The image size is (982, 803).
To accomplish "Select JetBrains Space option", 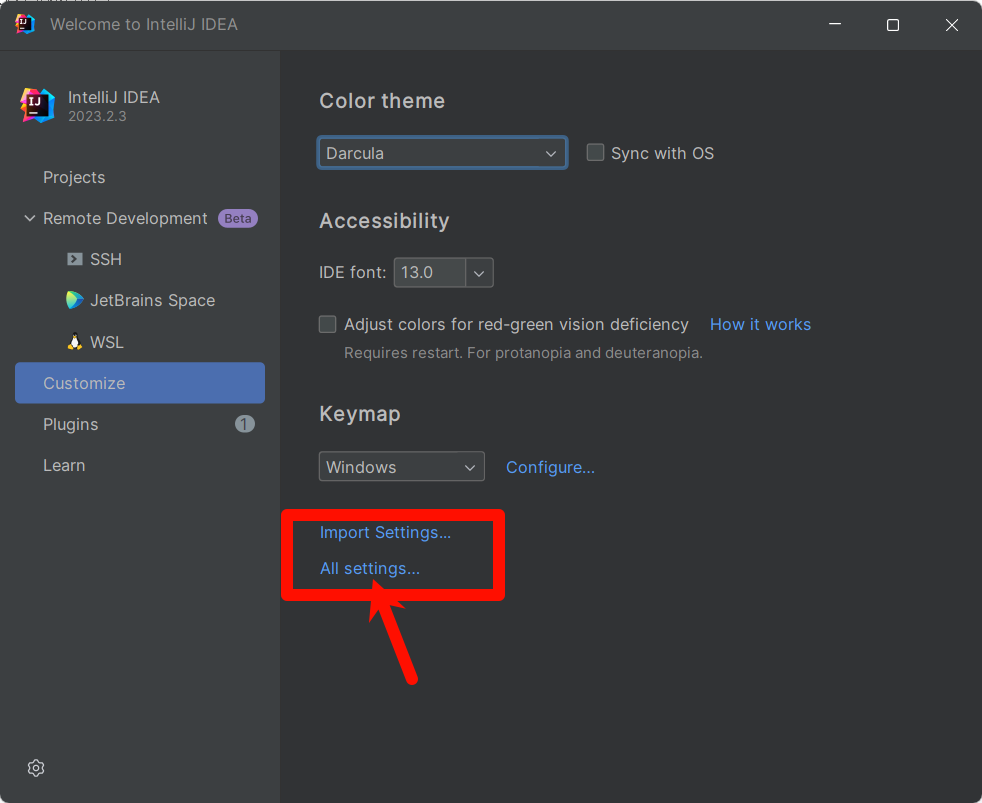I will click(152, 301).
